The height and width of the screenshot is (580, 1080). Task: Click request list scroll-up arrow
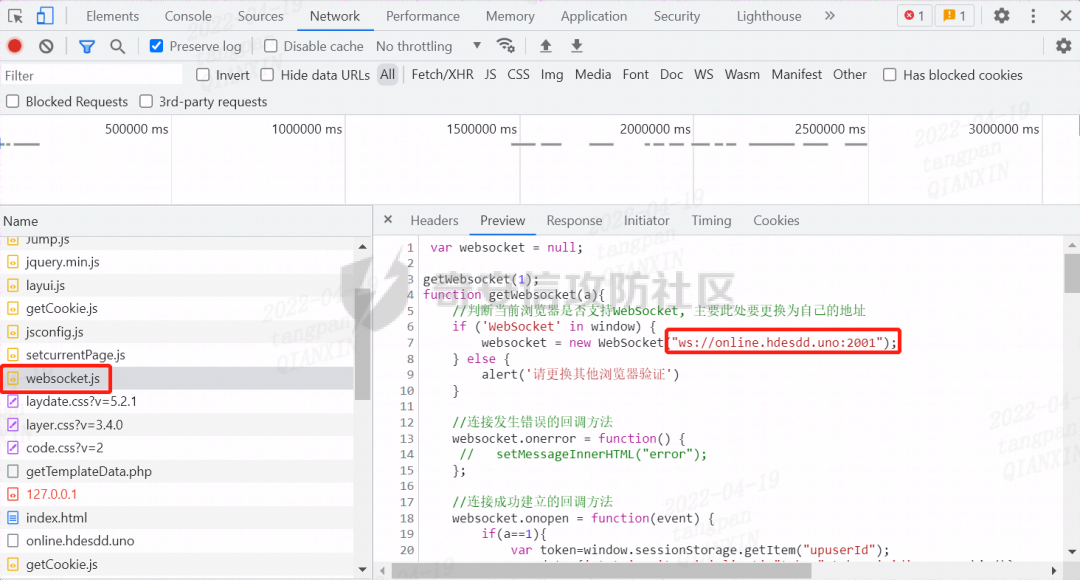click(x=363, y=247)
